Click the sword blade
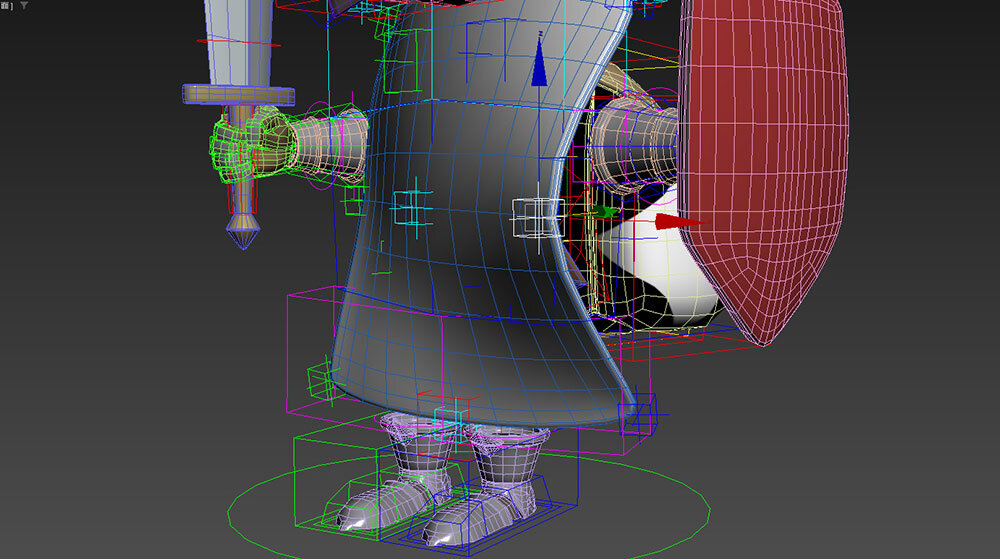 coord(237,40)
